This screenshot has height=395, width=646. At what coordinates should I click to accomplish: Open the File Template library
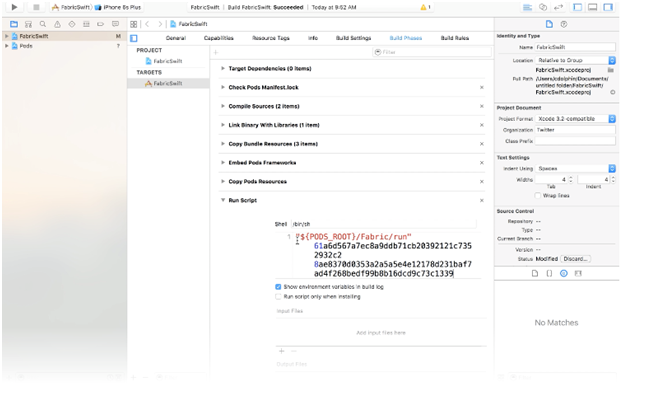tap(535, 273)
